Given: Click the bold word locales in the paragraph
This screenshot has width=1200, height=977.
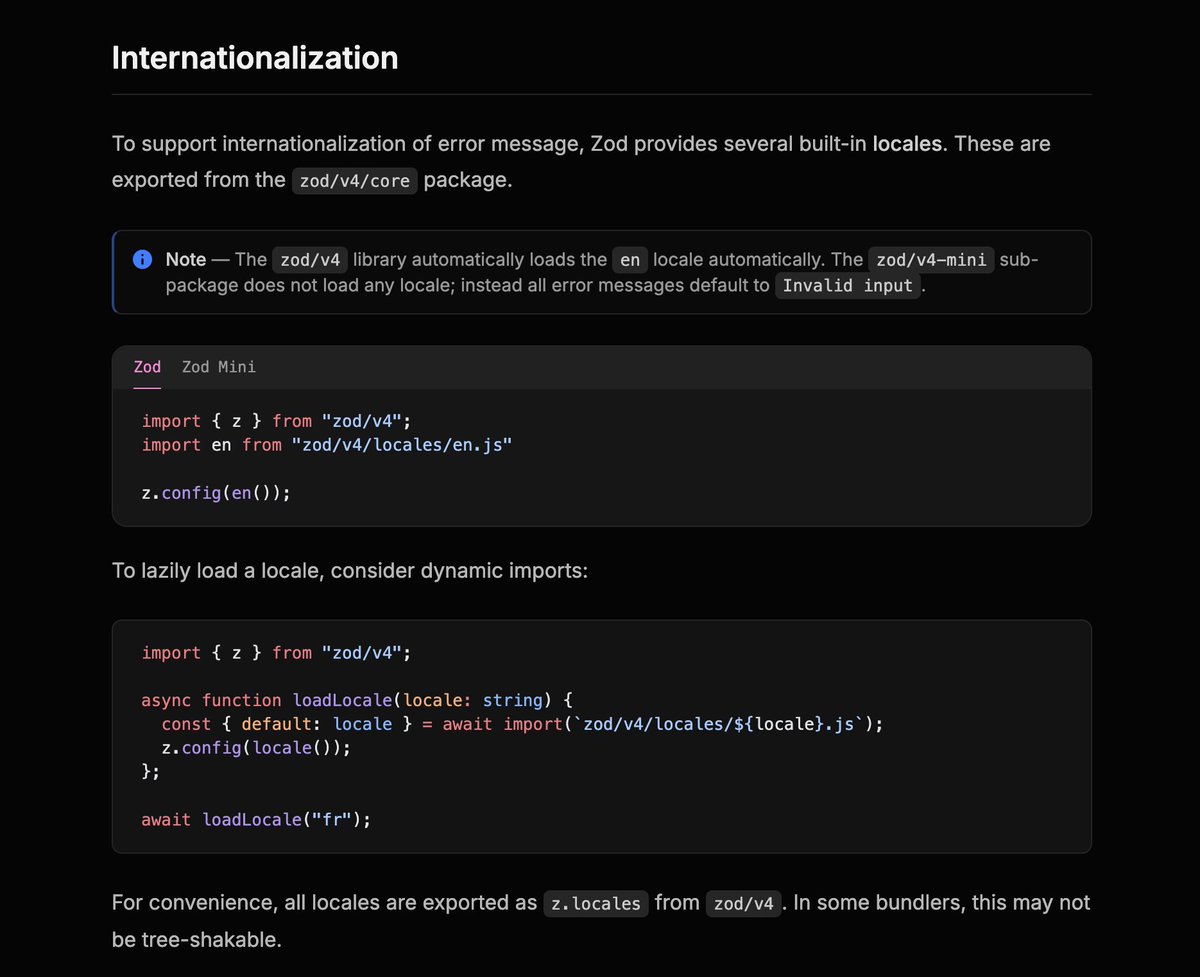Looking at the screenshot, I should point(907,144).
